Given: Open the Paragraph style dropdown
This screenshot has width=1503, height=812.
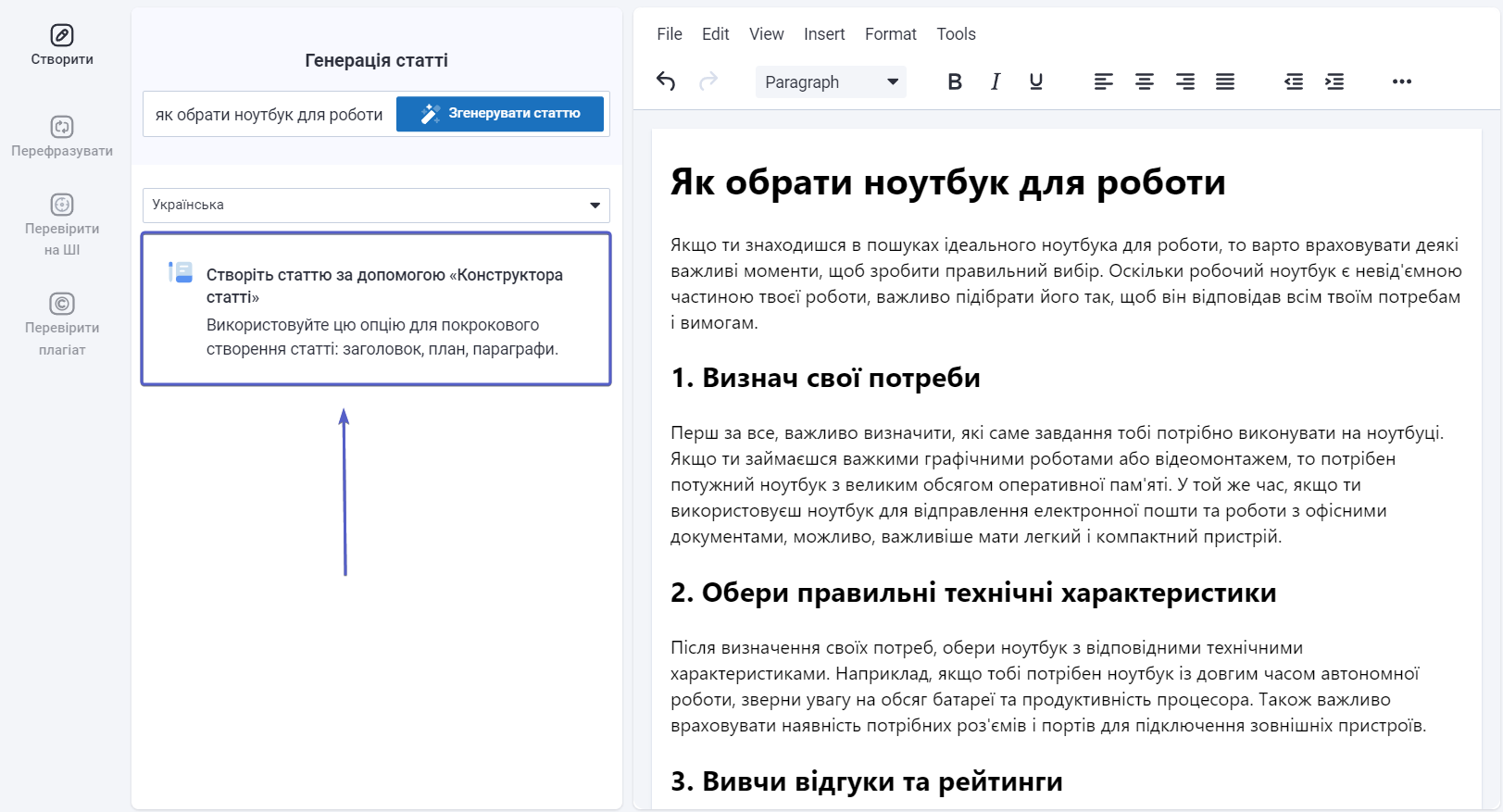Looking at the screenshot, I should [x=831, y=81].
